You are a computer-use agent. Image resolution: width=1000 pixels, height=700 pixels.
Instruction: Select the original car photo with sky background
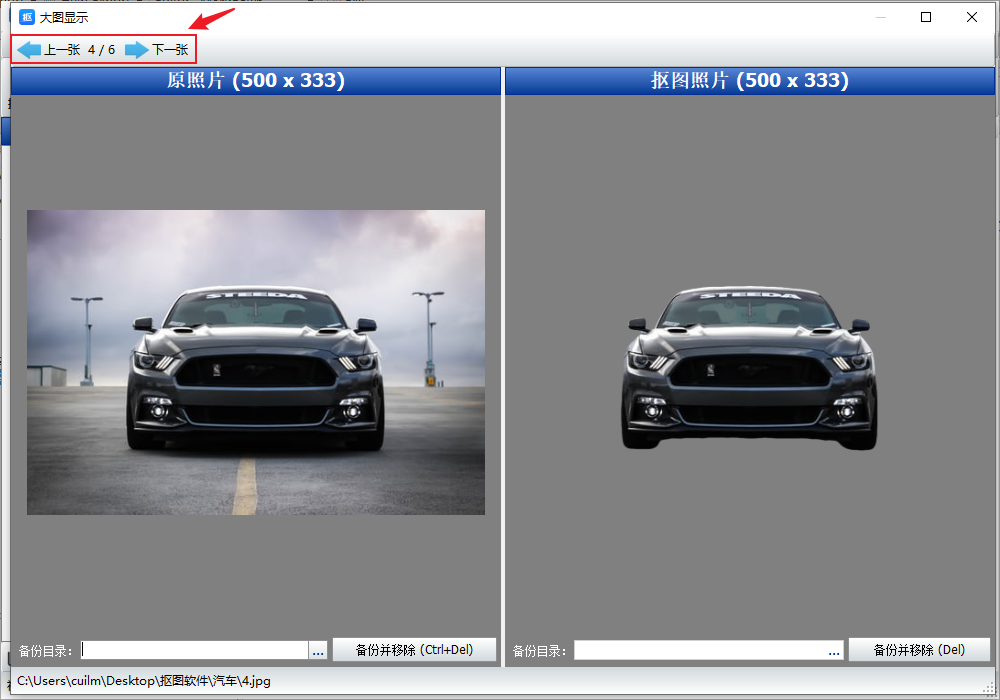coord(256,362)
